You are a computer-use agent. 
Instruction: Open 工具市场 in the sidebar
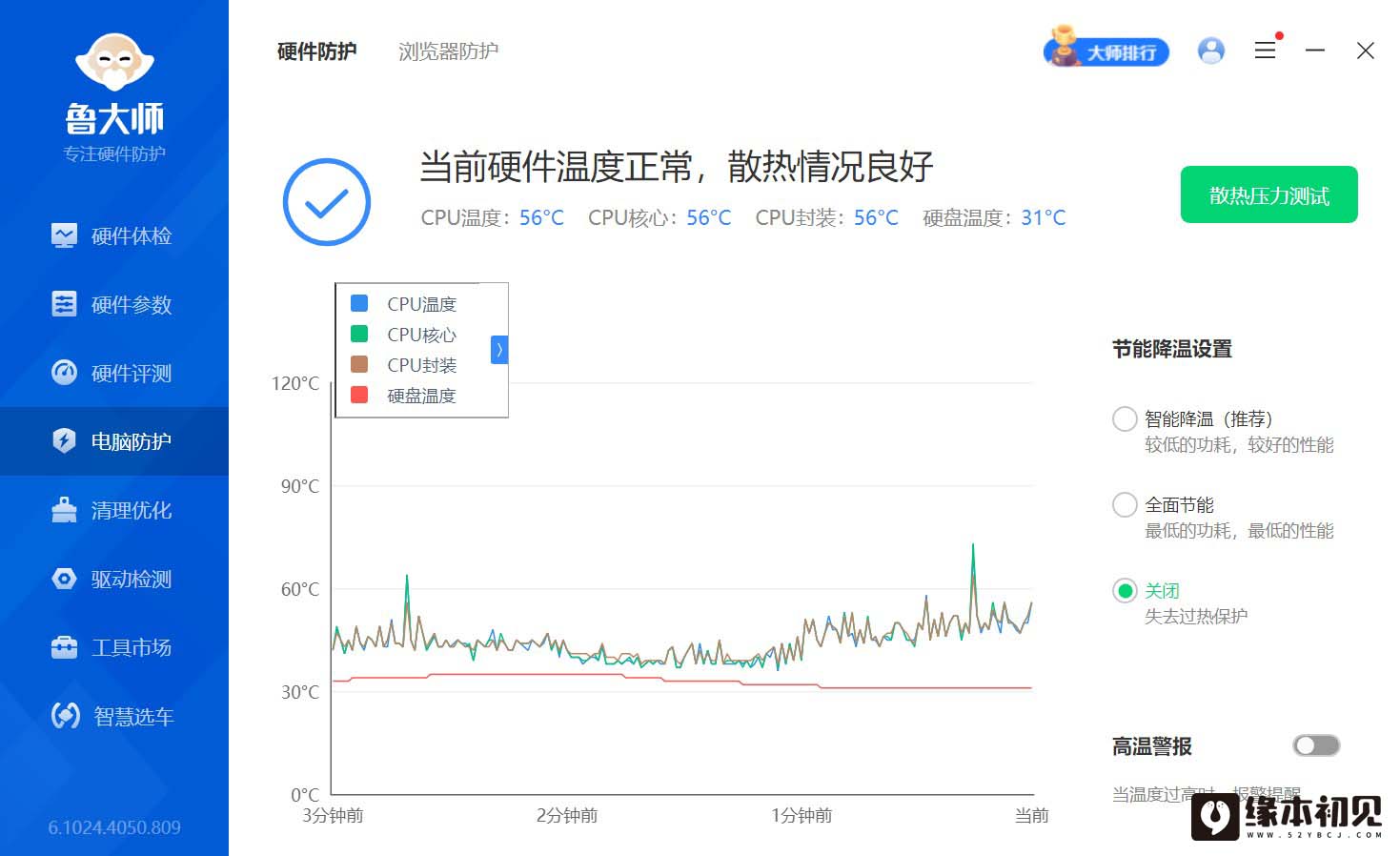114,647
